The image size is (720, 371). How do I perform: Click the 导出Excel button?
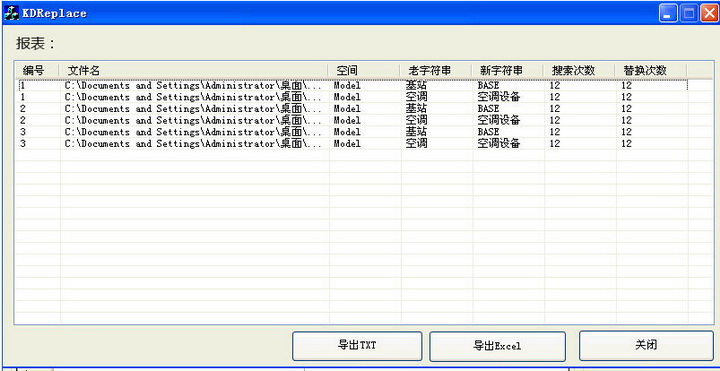pos(497,346)
